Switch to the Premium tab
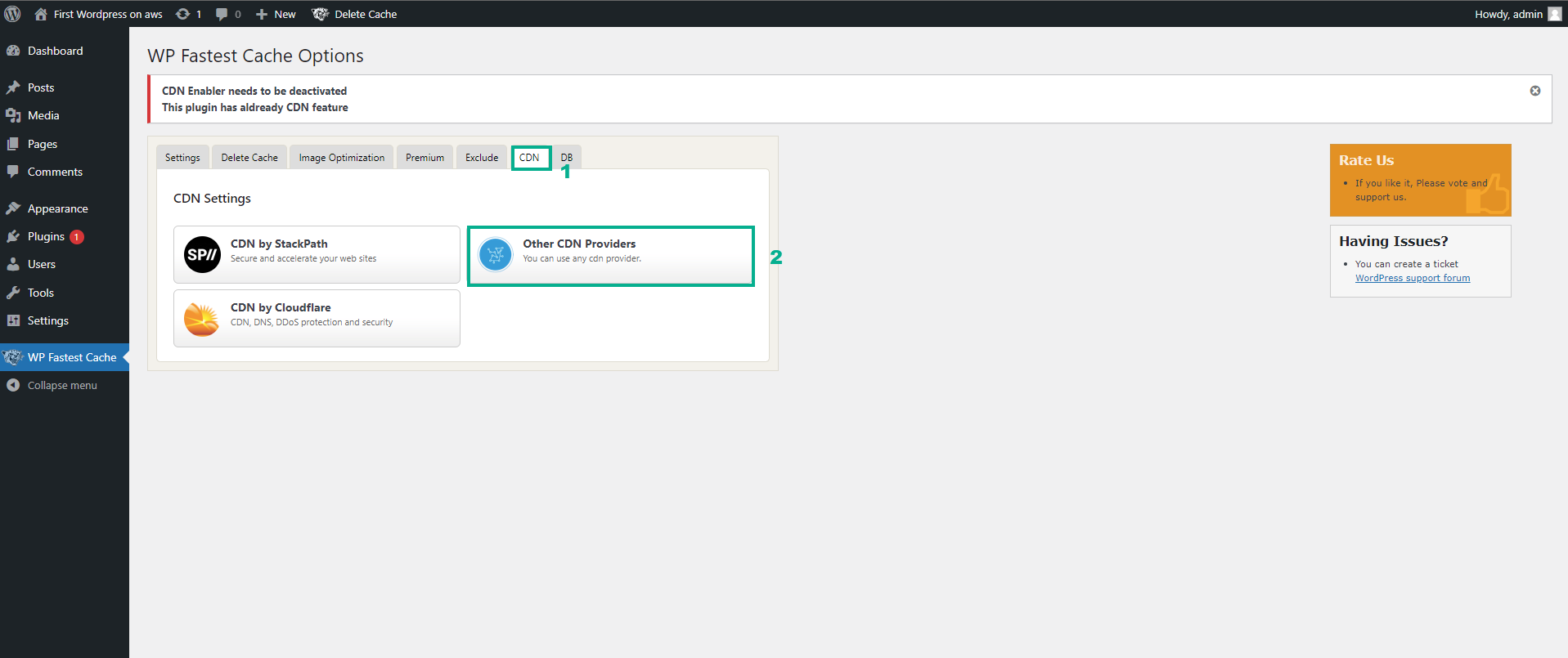 425,158
